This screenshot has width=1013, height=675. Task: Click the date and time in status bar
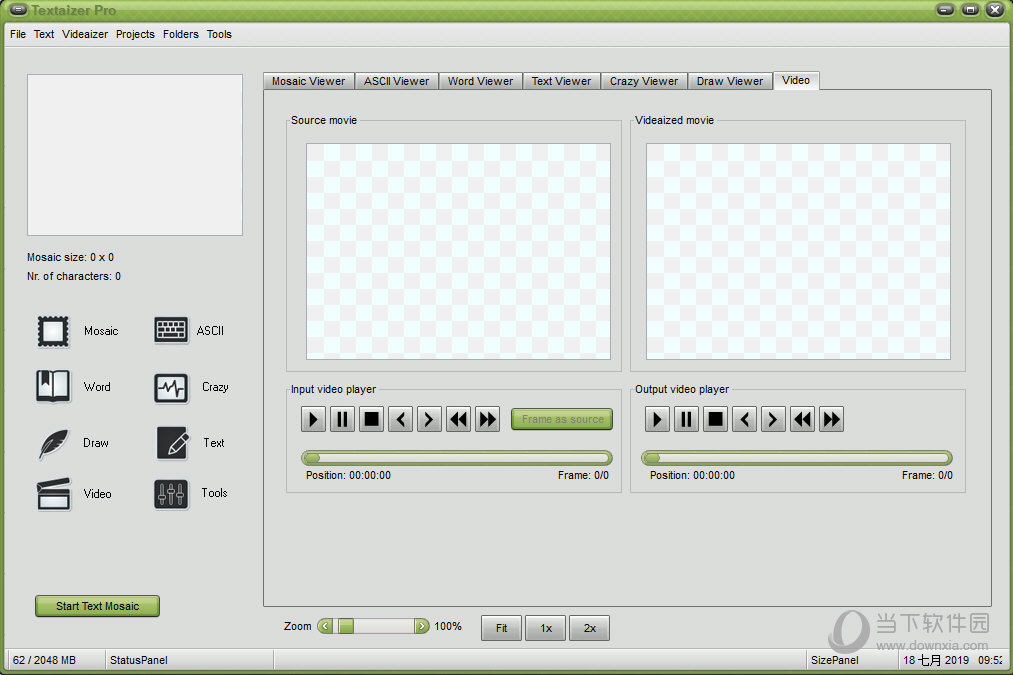[x=953, y=660]
